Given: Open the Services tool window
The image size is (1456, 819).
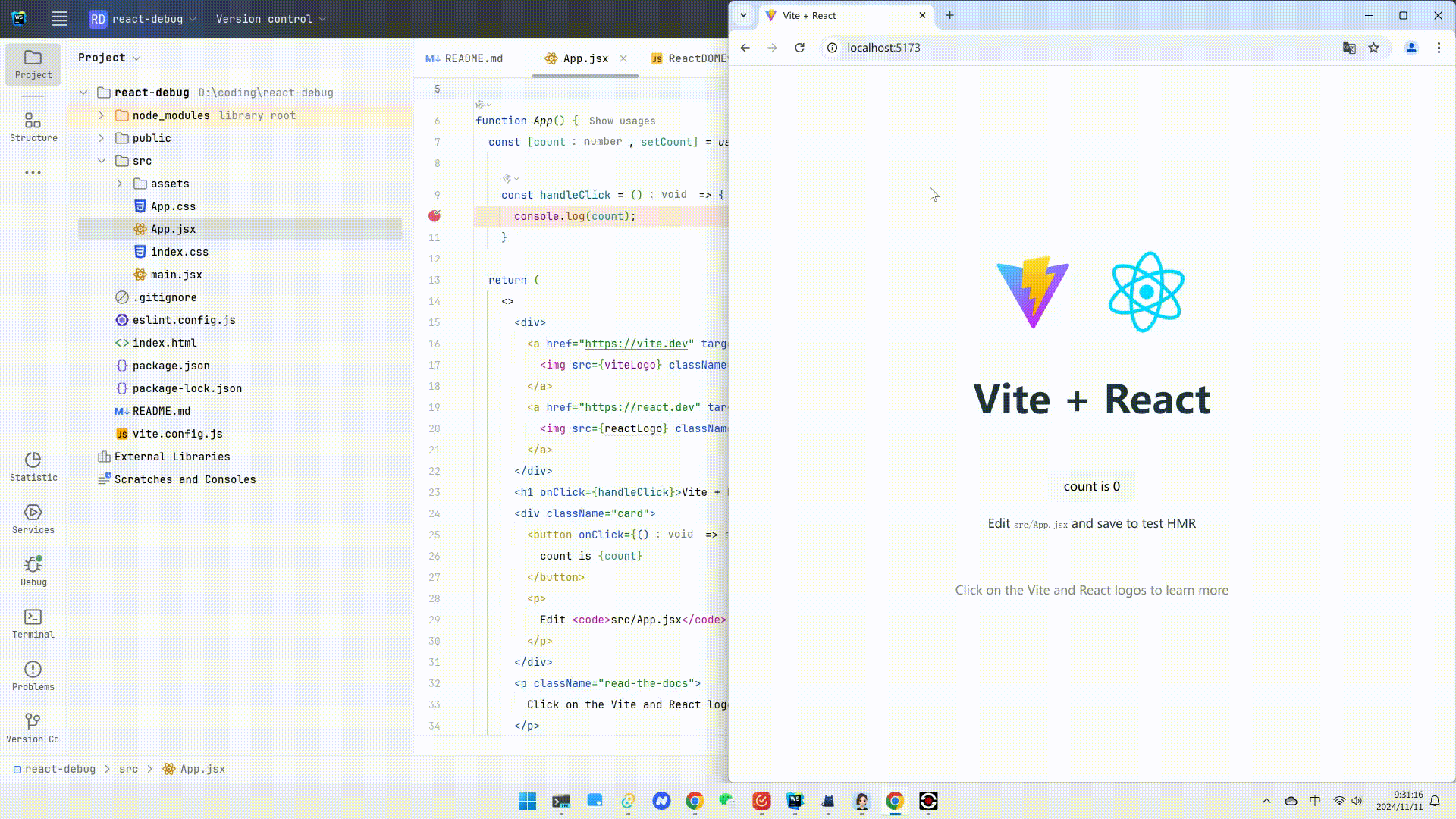Looking at the screenshot, I should [x=33, y=518].
